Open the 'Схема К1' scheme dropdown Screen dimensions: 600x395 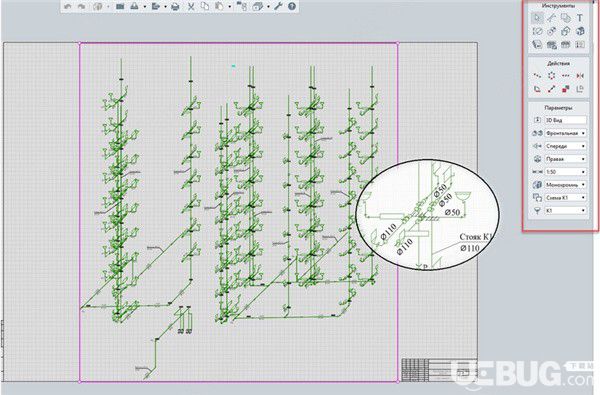pos(566,198)
